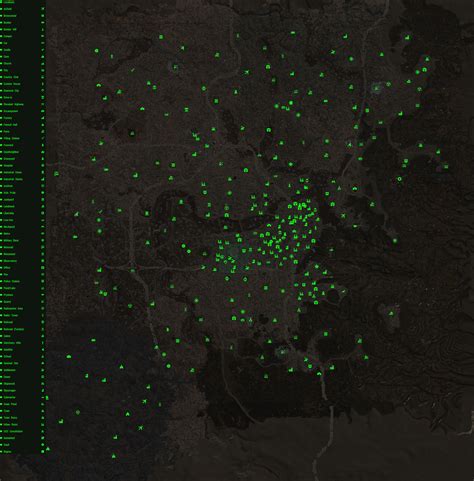Click the "Institute" legend entry

click(8, 186)
